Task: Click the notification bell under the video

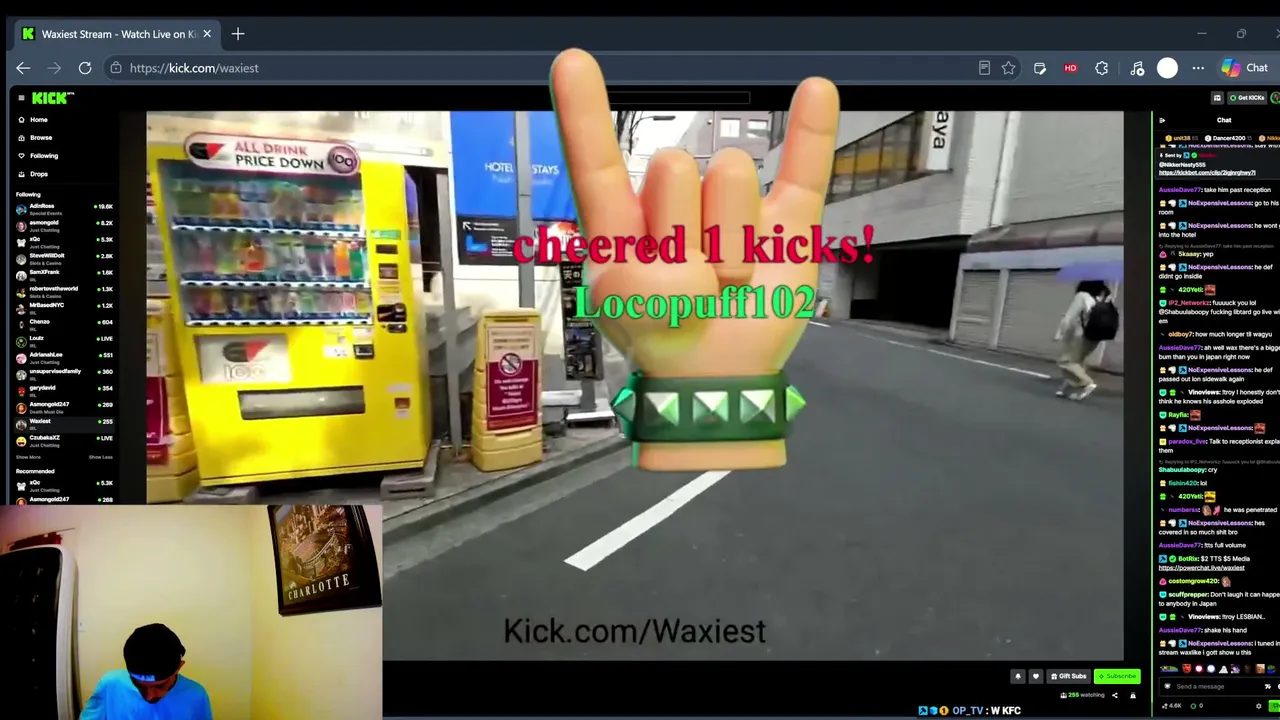Action: point(1018,676)
